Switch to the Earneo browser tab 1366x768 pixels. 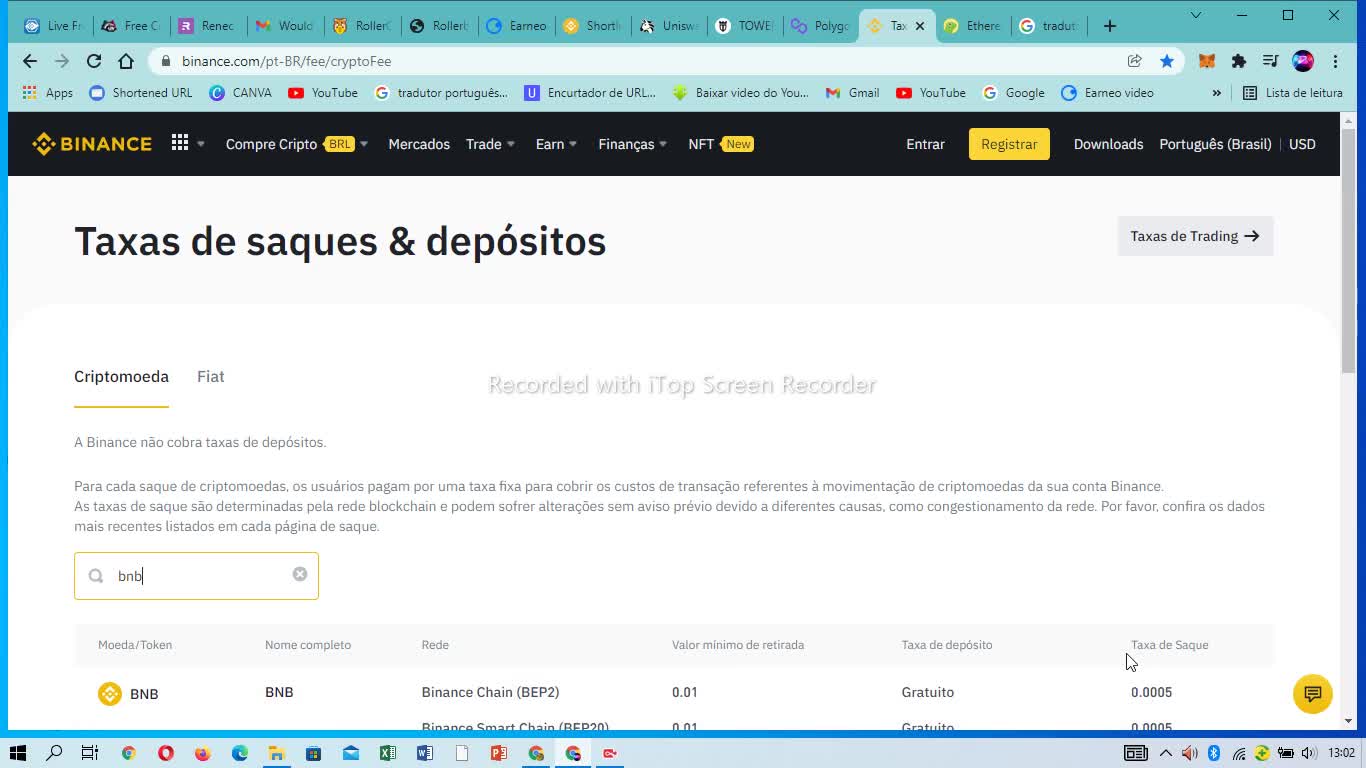pos(517,26)
